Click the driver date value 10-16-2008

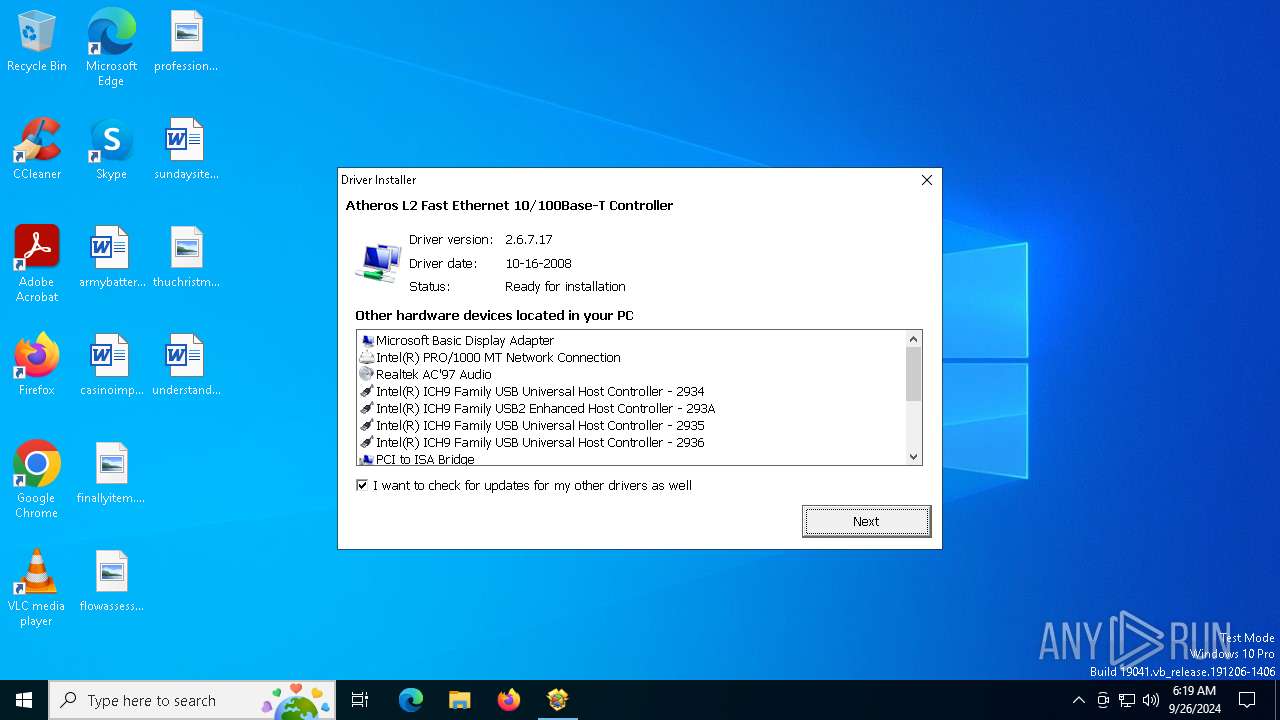point(538,263)
